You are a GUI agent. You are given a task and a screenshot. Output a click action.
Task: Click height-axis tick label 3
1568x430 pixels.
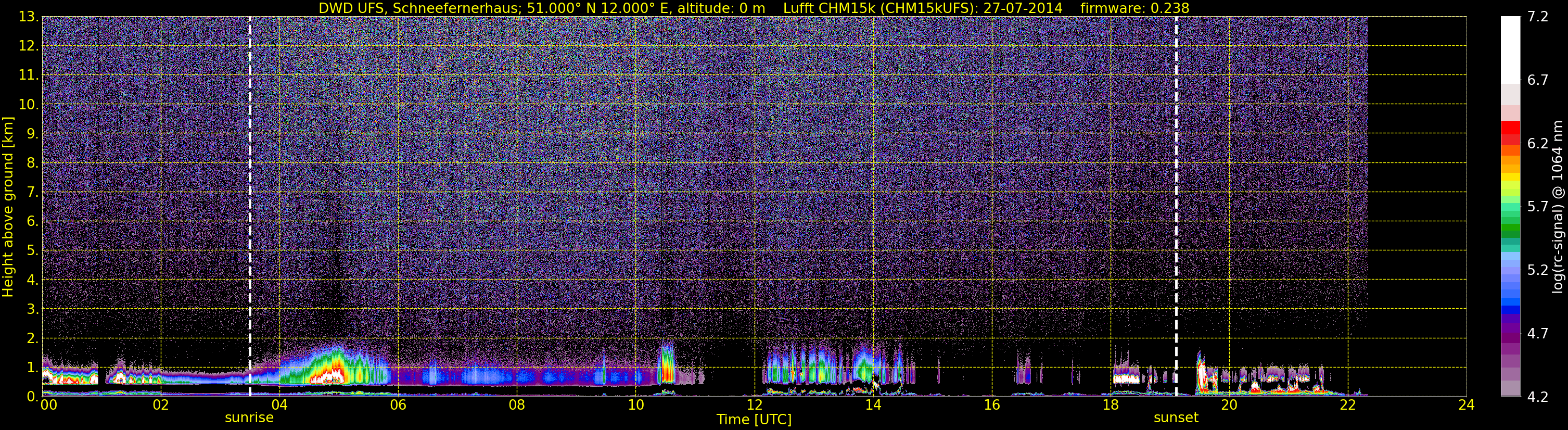tap(32, 309)
